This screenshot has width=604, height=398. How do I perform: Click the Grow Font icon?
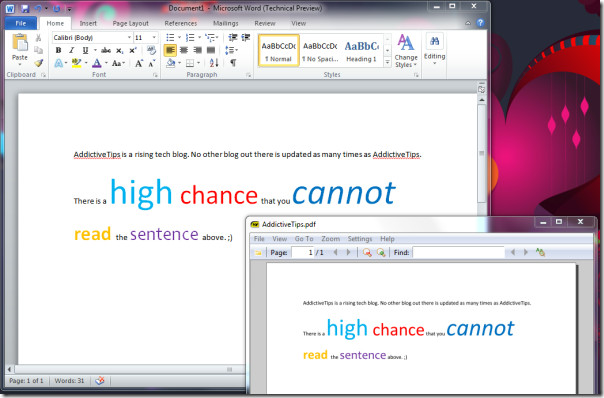(x=139, y=63)
